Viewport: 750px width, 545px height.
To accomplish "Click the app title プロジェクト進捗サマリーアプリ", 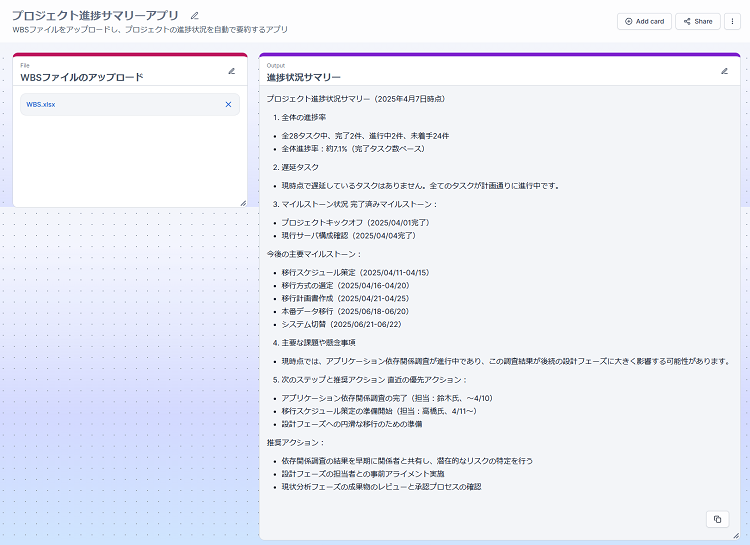I will (95, 15).
